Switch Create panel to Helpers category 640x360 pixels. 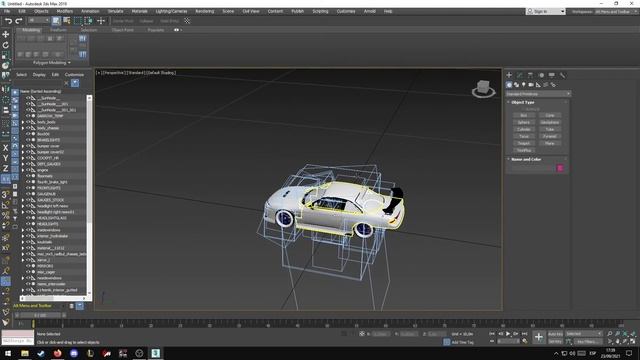[x=538, y=85]
